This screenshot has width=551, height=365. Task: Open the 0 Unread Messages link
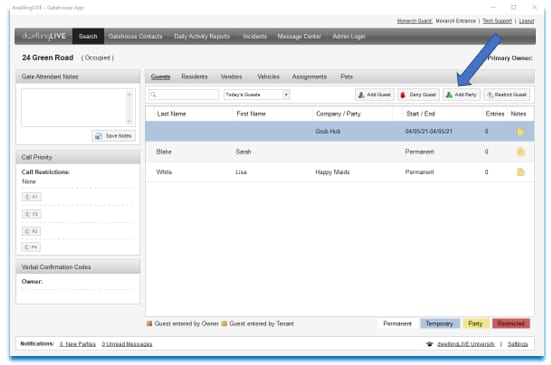point(127,344)
